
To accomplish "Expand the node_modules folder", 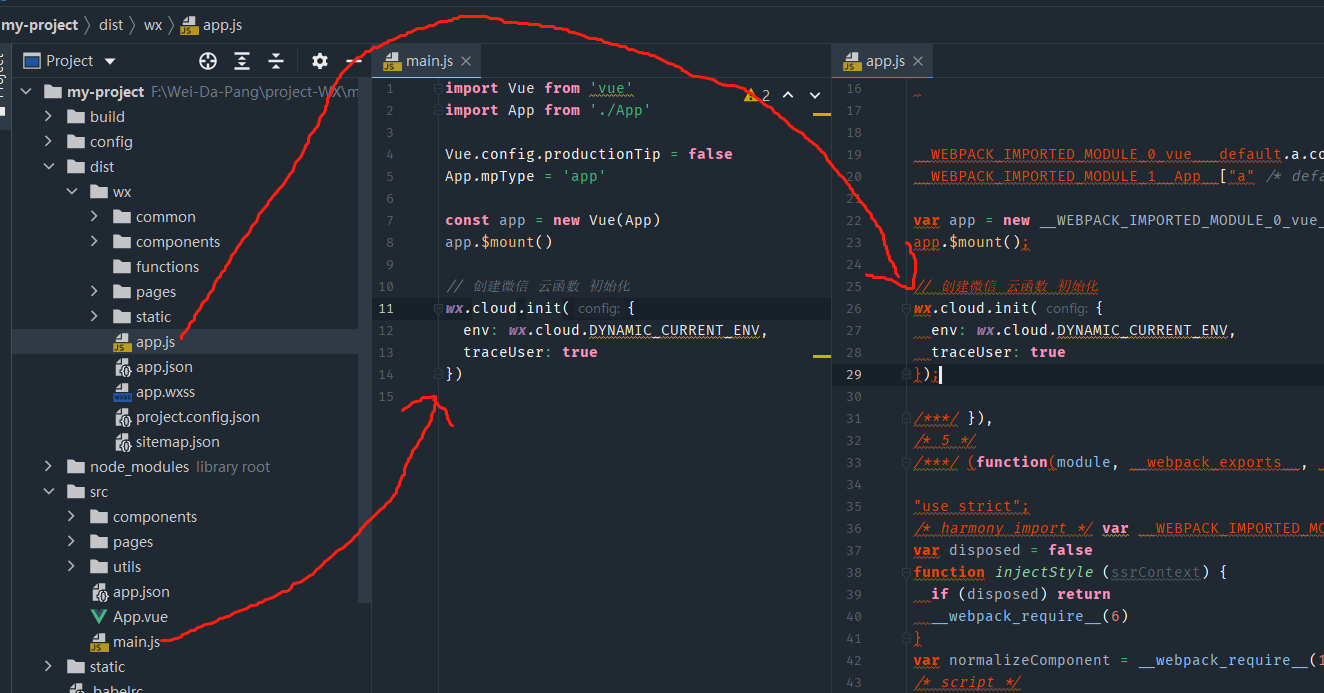I will click(x=49, y=467).
